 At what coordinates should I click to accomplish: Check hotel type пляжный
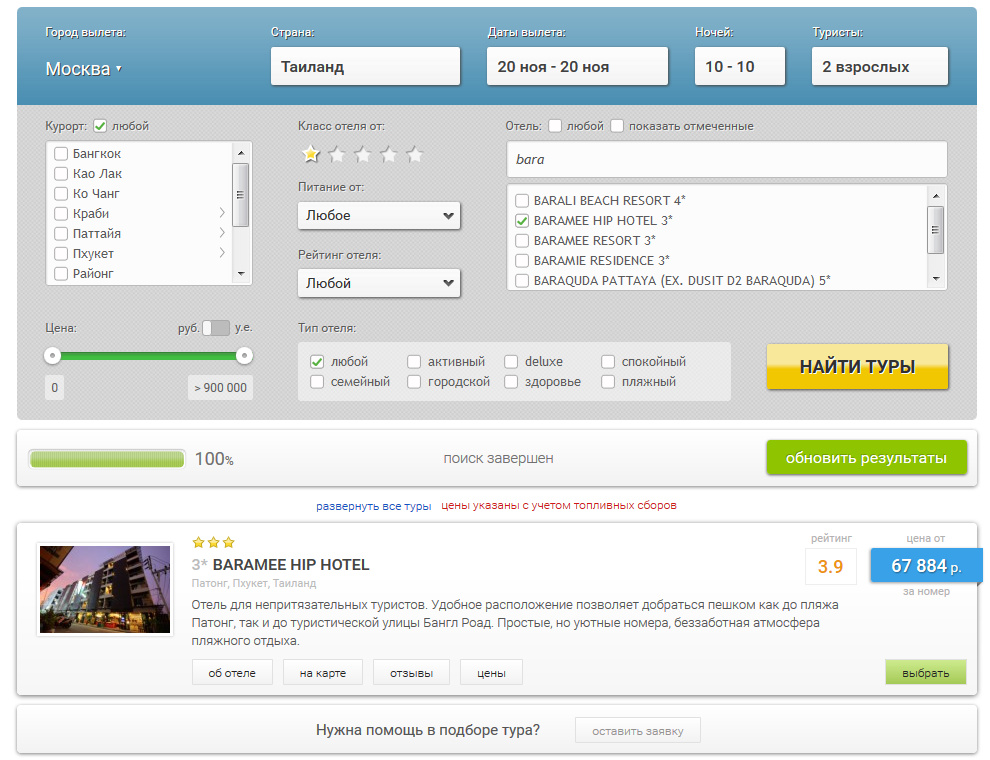[x=608, y=382]
